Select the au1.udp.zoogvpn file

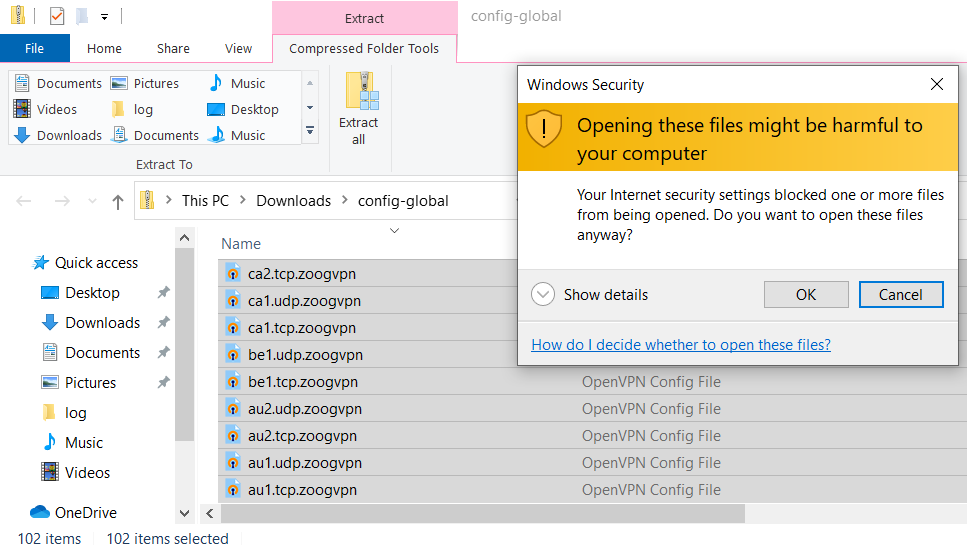coord(302,463)
